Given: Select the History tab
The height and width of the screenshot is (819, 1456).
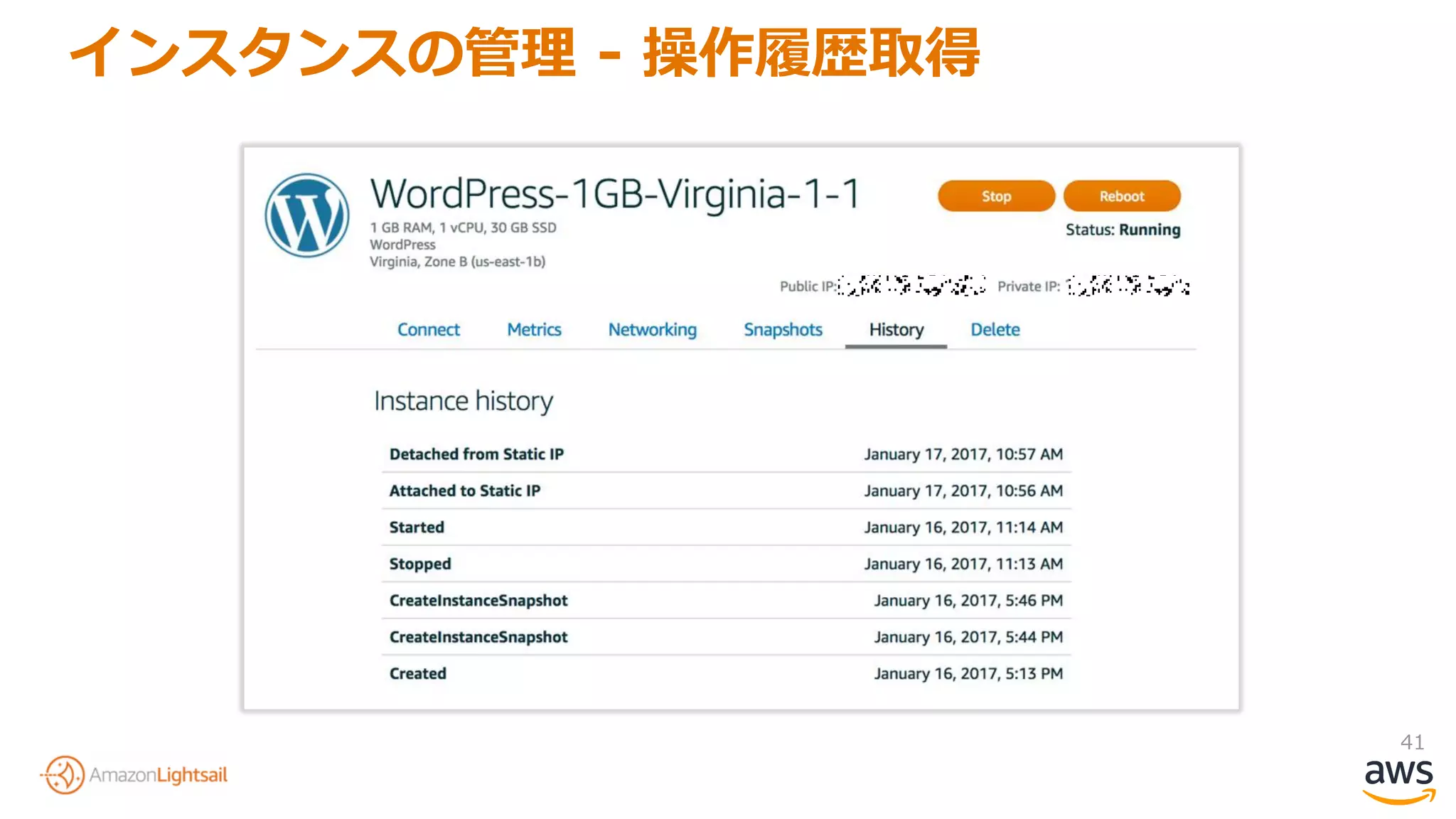Looking at the screenshot, I should (x=896, y=330).
